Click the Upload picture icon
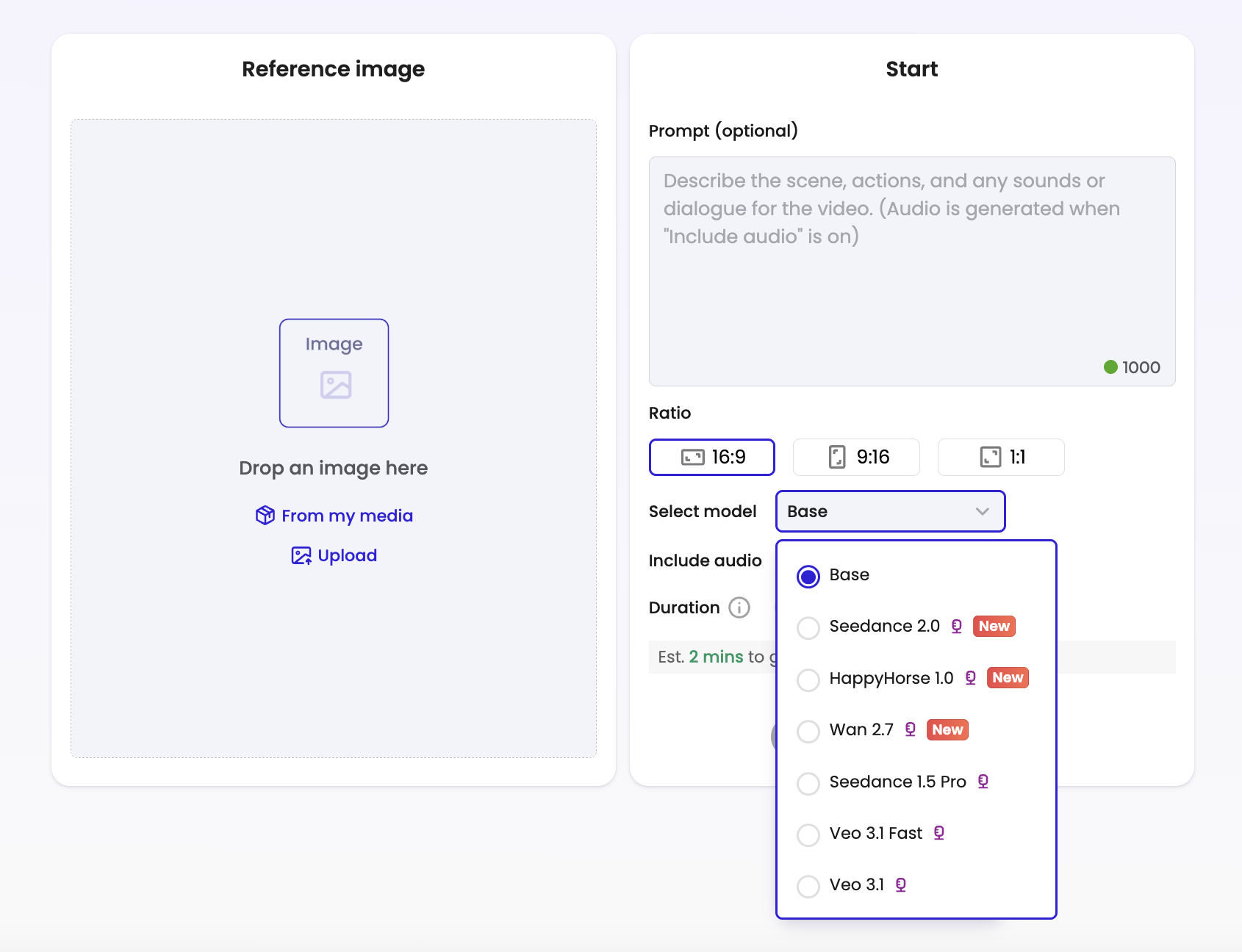The width and height of the screenshot is (1242, 952). (301, 555)
